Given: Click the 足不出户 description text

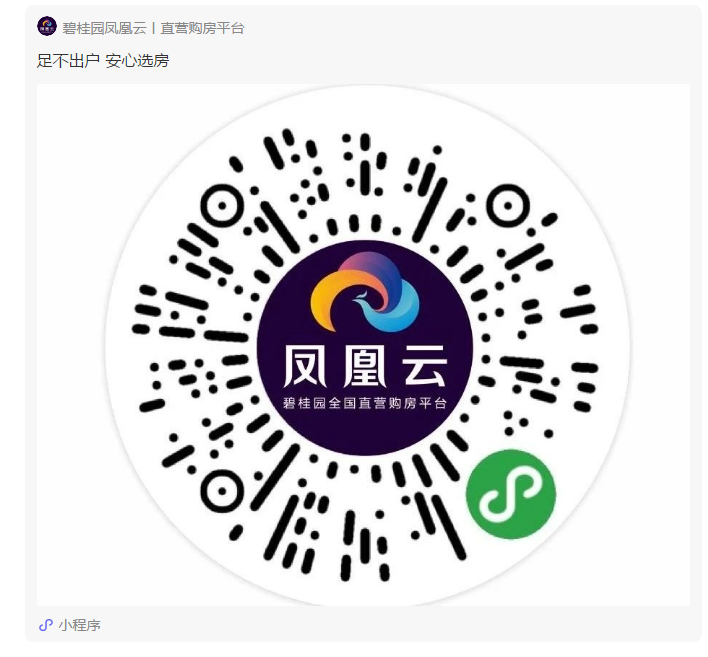Looking at the screenshot, I should coord(68,61).
